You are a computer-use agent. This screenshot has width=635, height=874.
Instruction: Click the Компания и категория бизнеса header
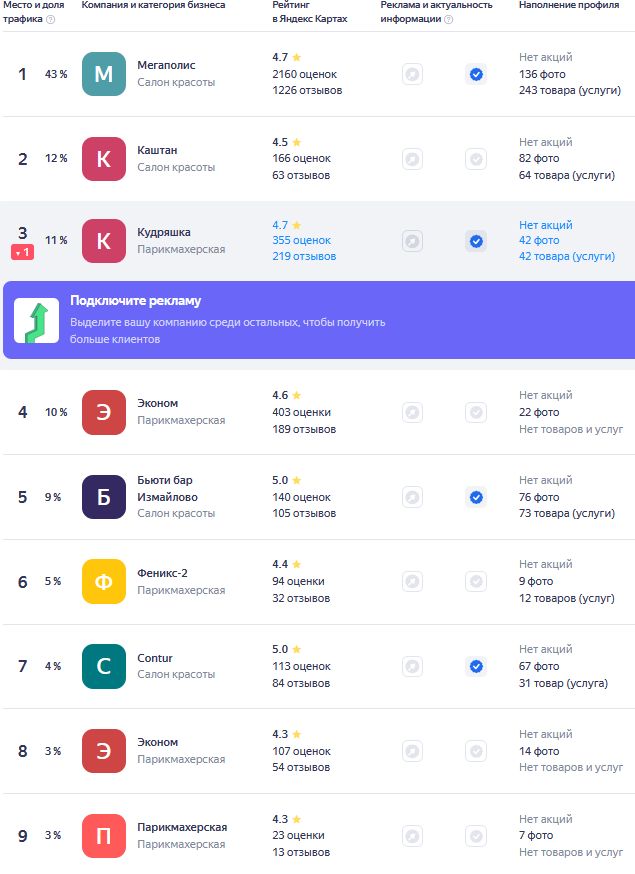[153, 5]
